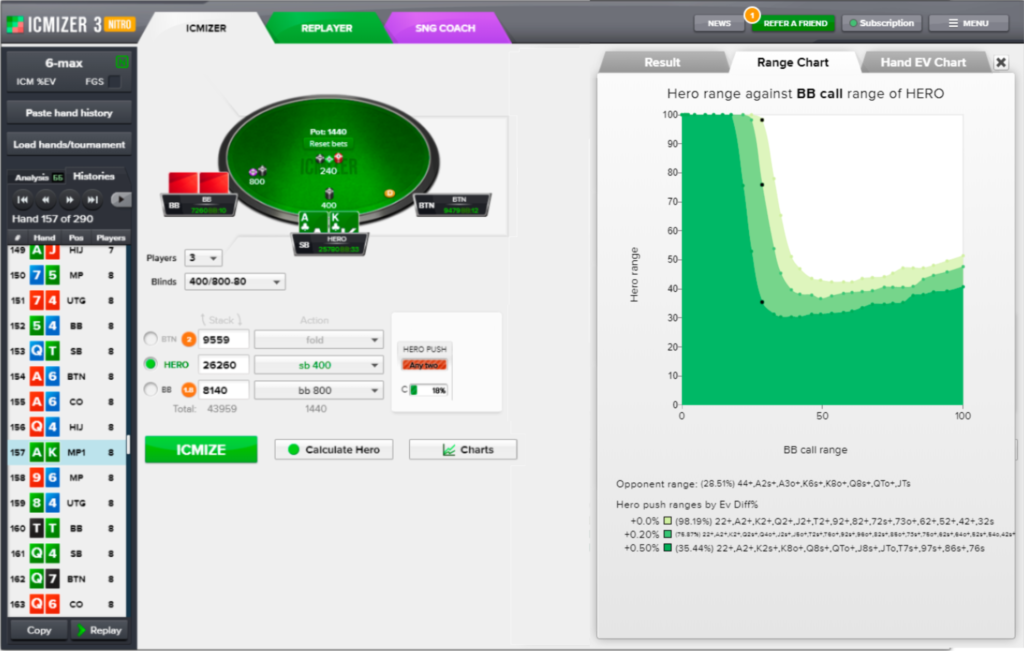Click the green ICMIZE button
The width and height of the screenshot is (1024, 651).
[x=201, y=450]
